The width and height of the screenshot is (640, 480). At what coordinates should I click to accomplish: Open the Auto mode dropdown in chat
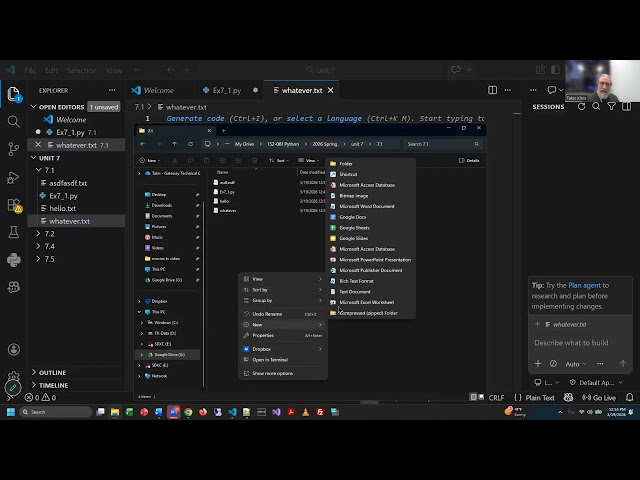click(x=576, y=364)
